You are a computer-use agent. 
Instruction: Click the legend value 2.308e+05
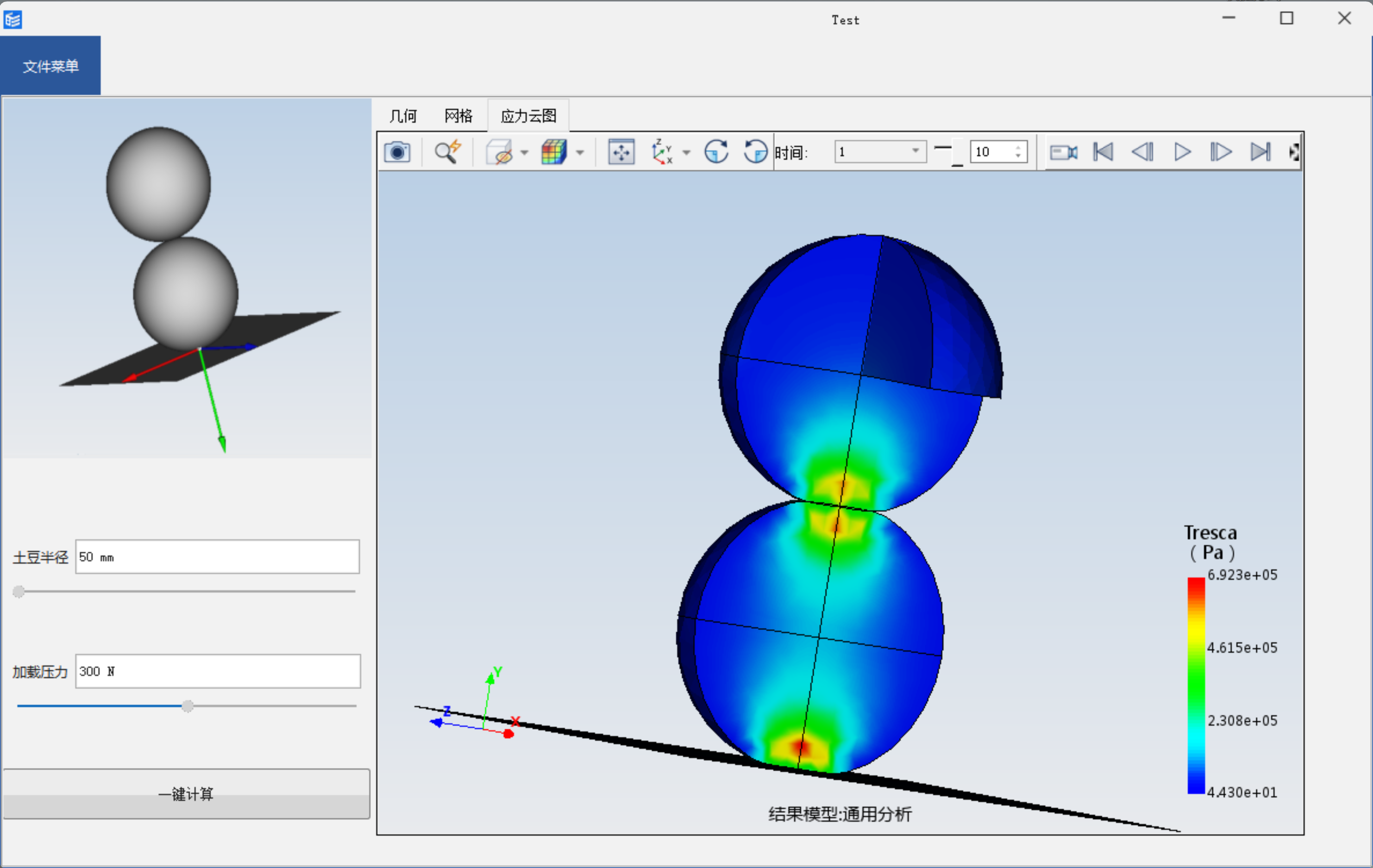click(1242, 721)
